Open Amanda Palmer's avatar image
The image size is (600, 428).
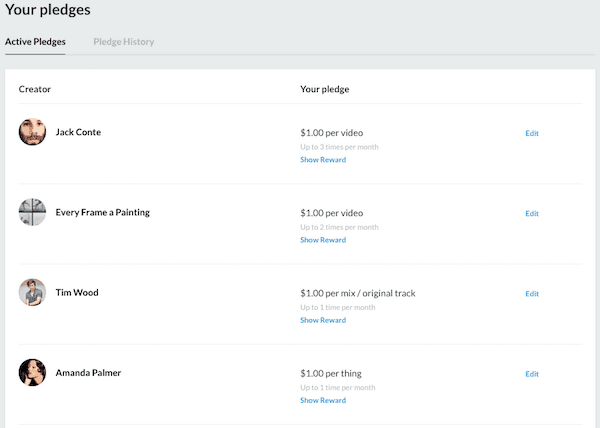click(32, 373)
